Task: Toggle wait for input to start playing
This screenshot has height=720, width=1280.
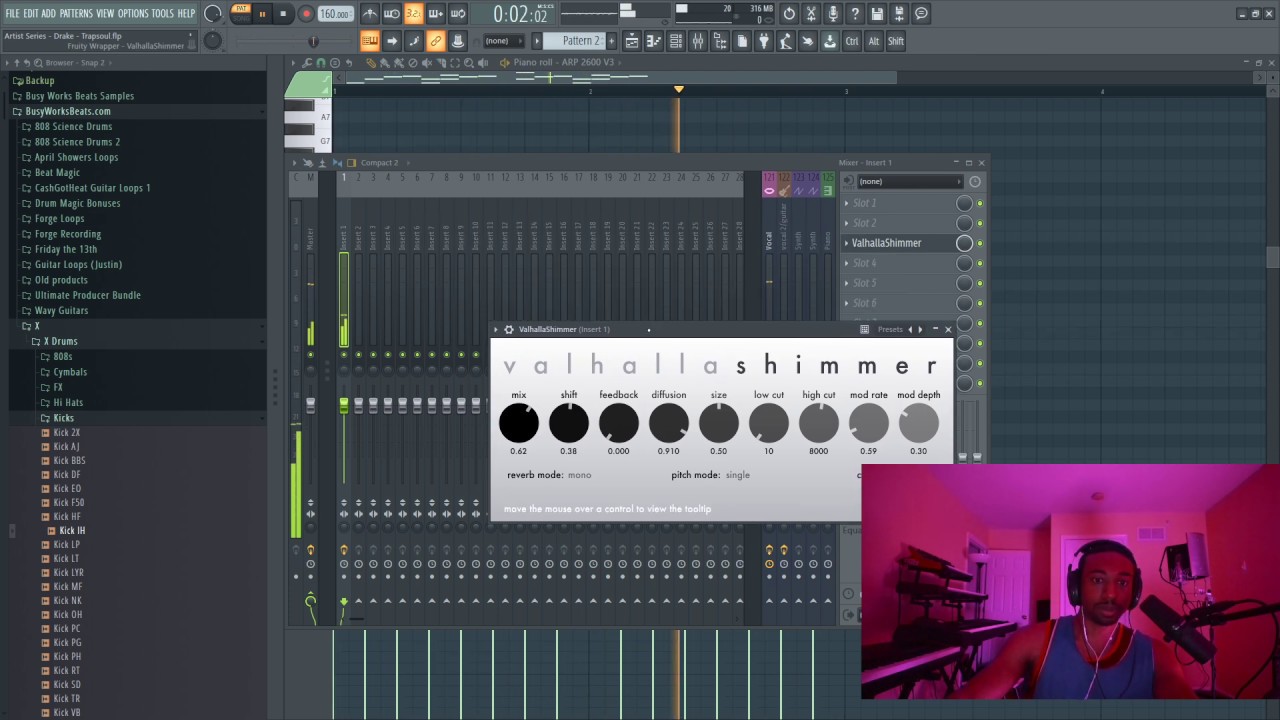Action: pos(392,14)
